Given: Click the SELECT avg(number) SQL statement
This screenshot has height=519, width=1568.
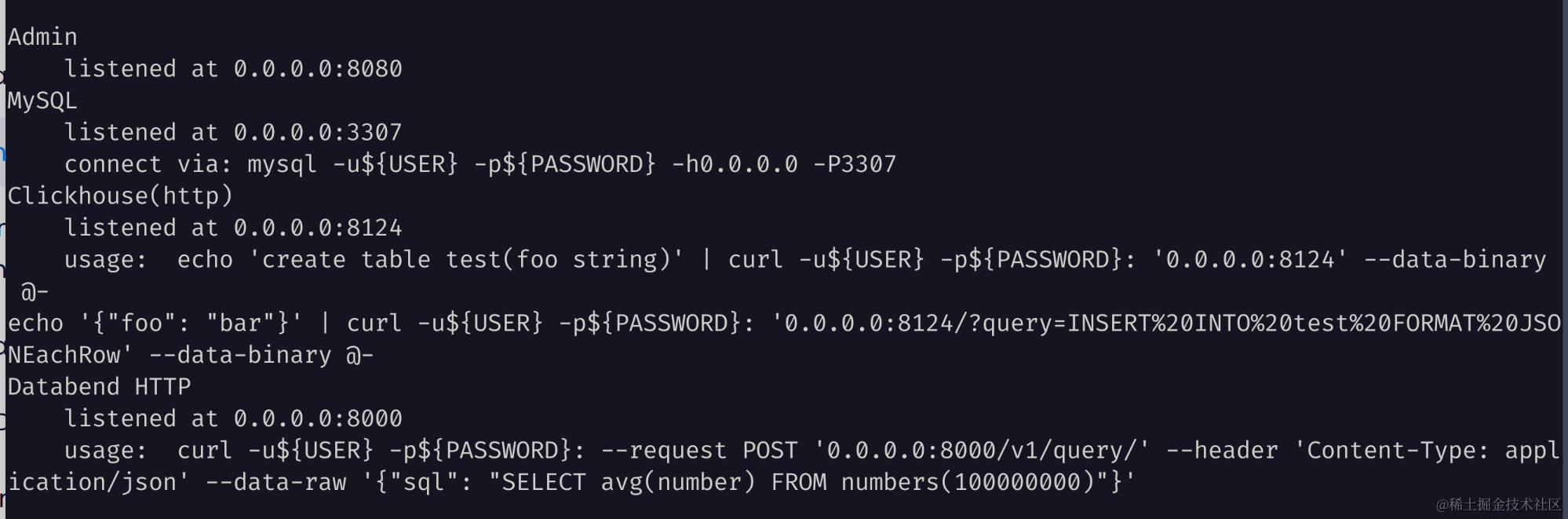Looking at the screenshot, I should click(x=629, y=482).
